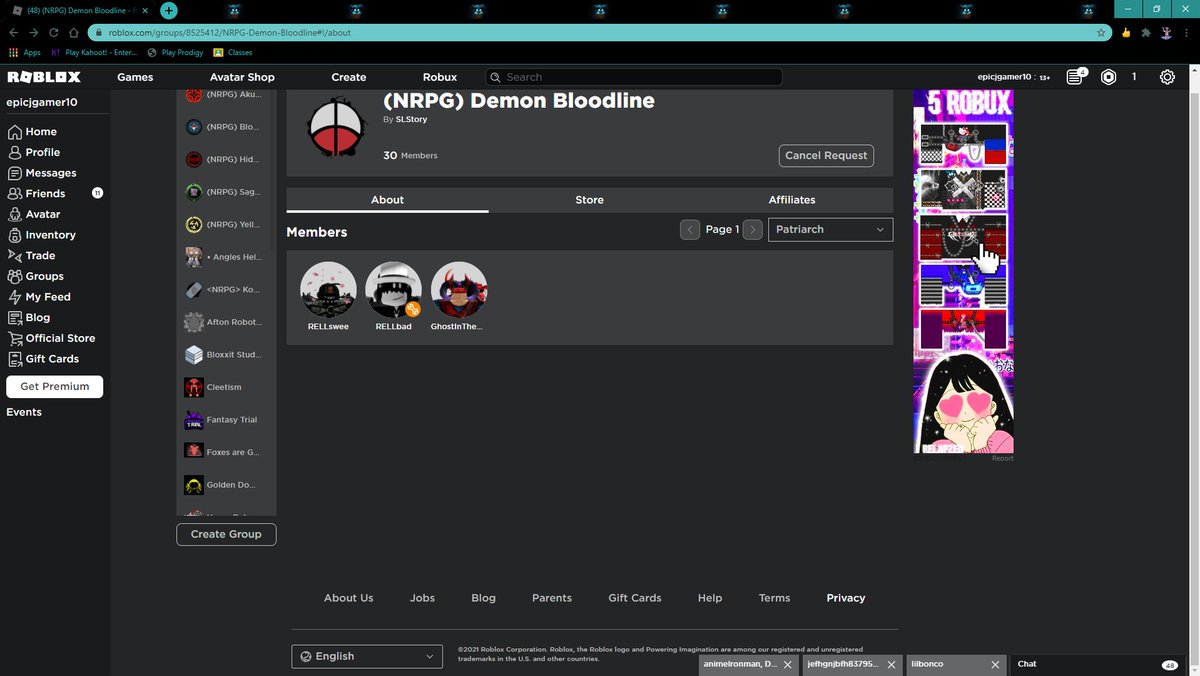The height and width of the screenshot is (676, 1200).
Task: Open the Create menu item
Action: (349, 77)
